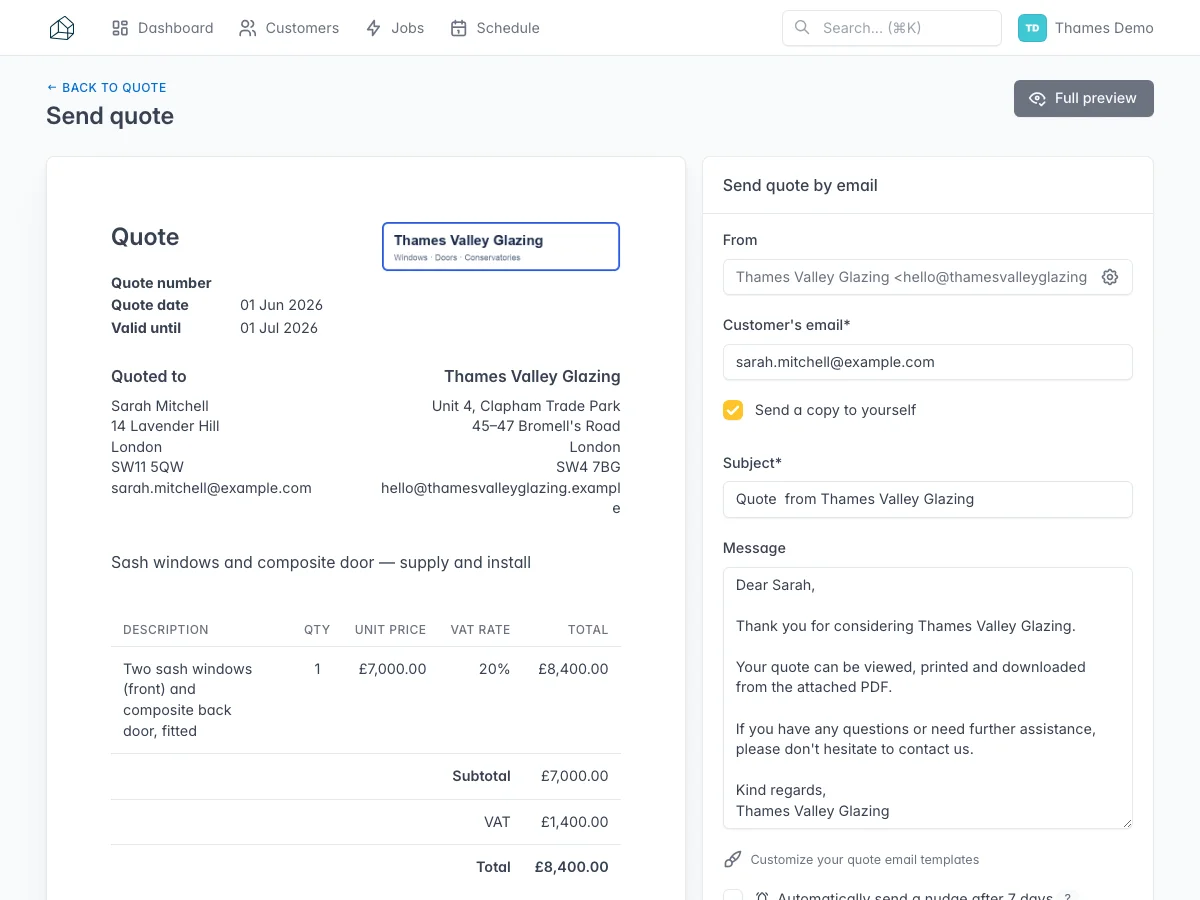This screenshot has width=1200, height=900.
Task: Click the "UNIT PRICE" column header
Action: (390, 630)
